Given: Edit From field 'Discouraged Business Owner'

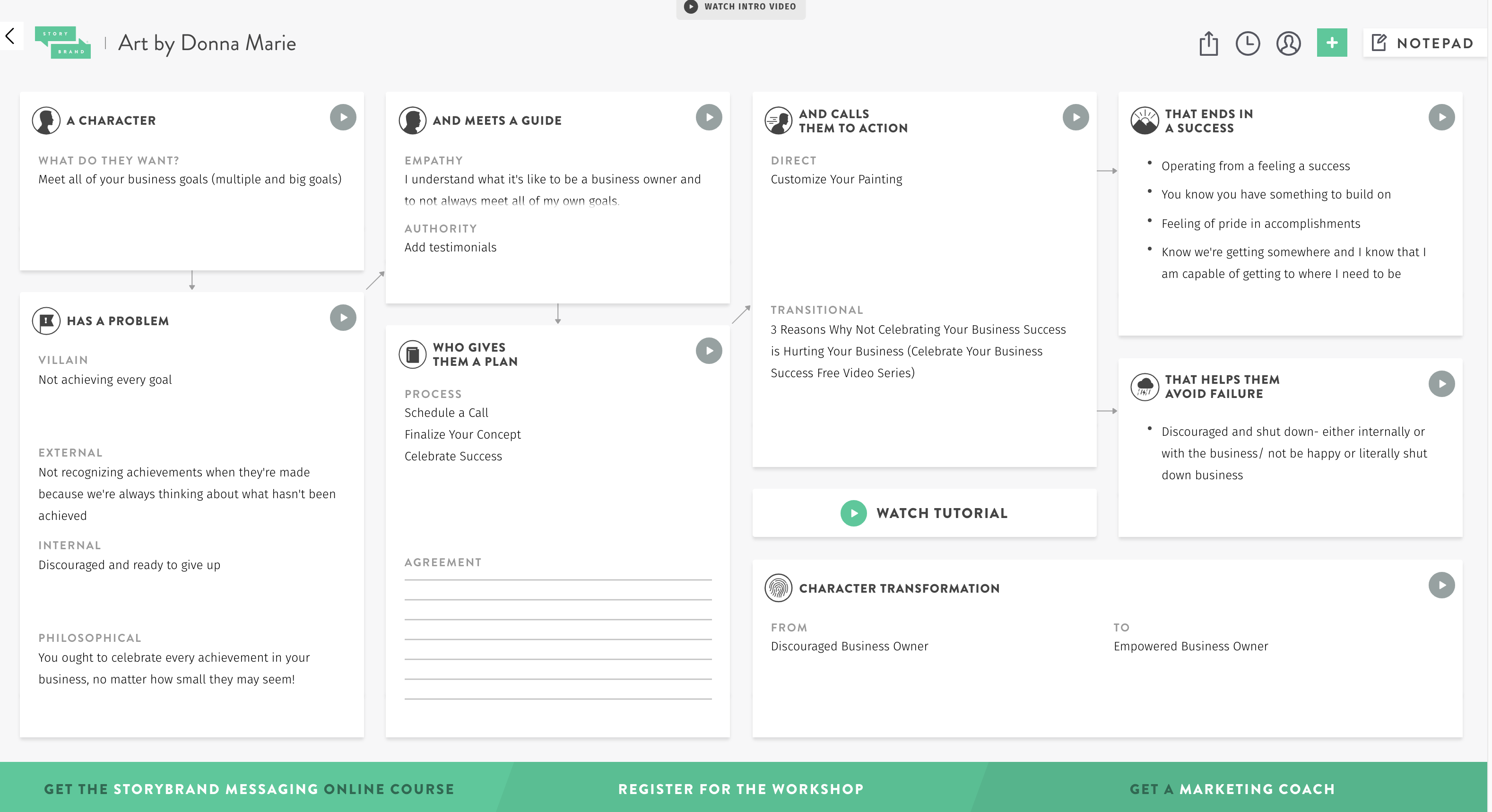Looking at the screenshot, I should 849,647.
